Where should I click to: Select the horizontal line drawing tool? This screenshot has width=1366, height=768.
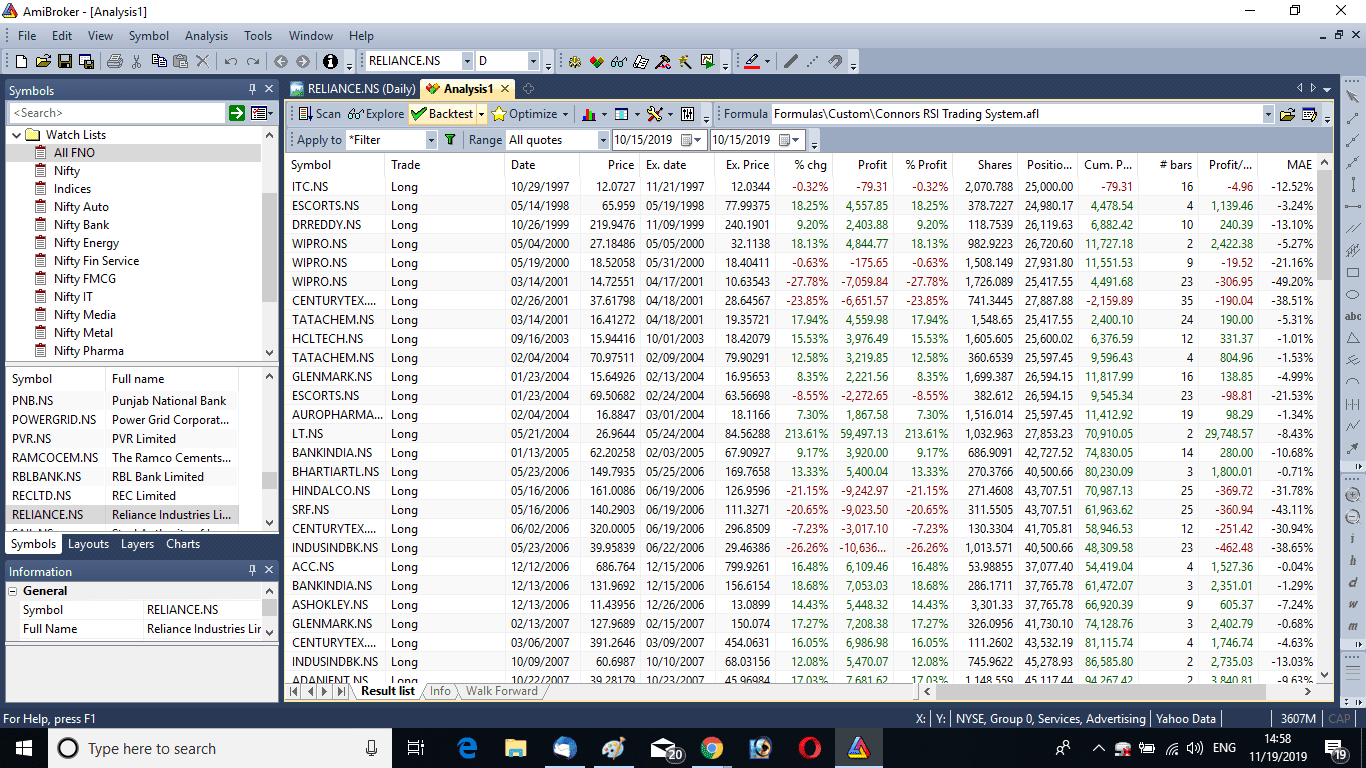tap(1353, 206)
